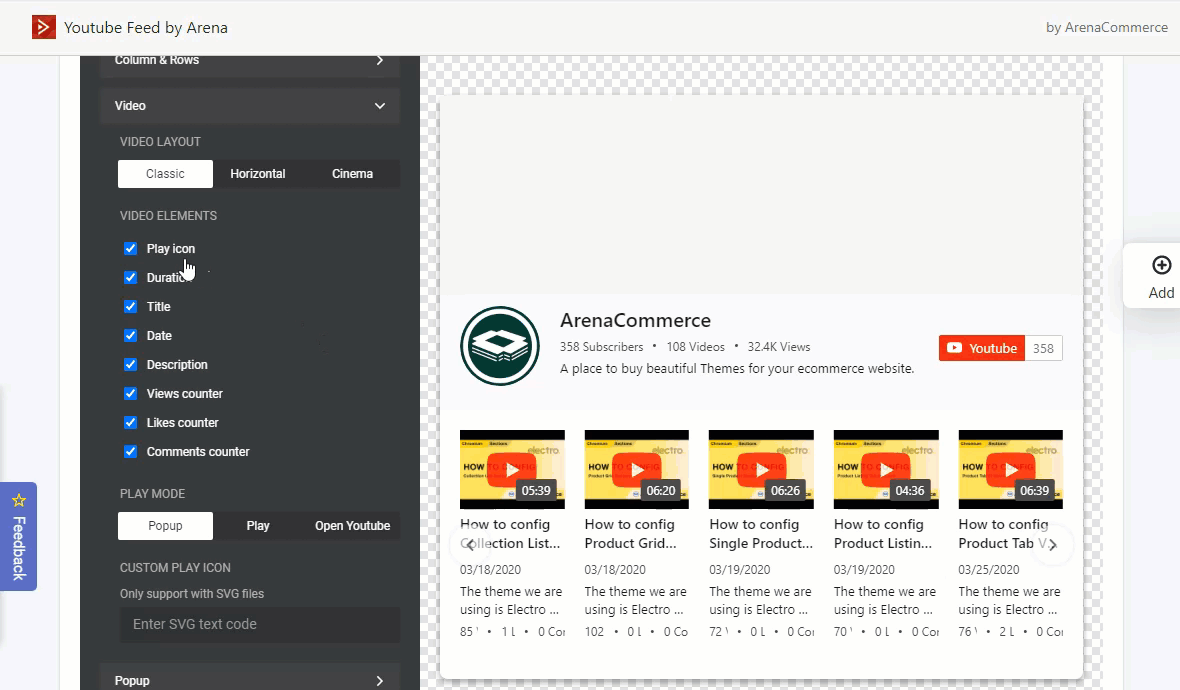Click the Feedback star tab

click(x=19, y=536)
